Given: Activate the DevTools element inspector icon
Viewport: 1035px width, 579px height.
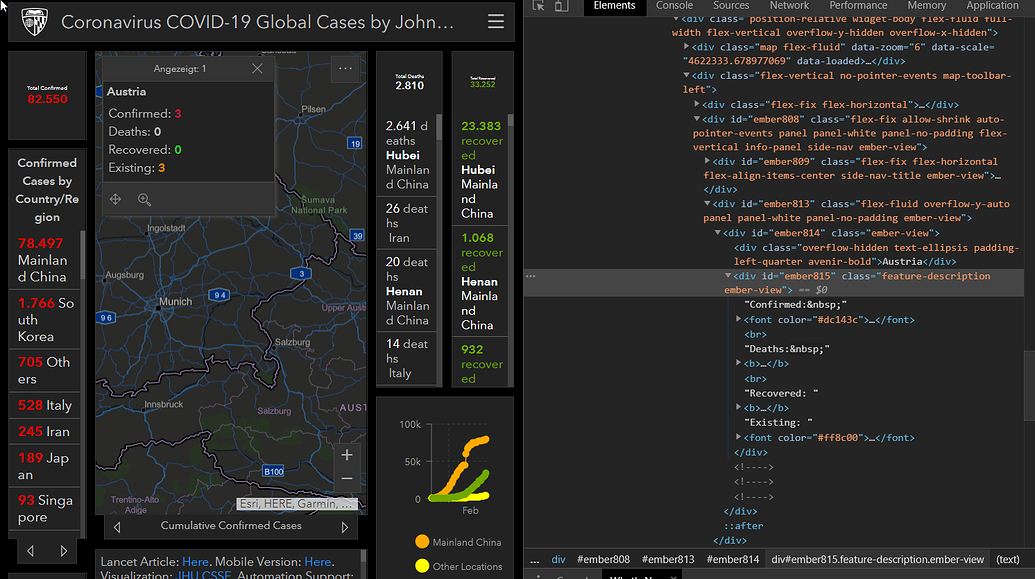Looking at the screenshot, I should tap(539, 6).
